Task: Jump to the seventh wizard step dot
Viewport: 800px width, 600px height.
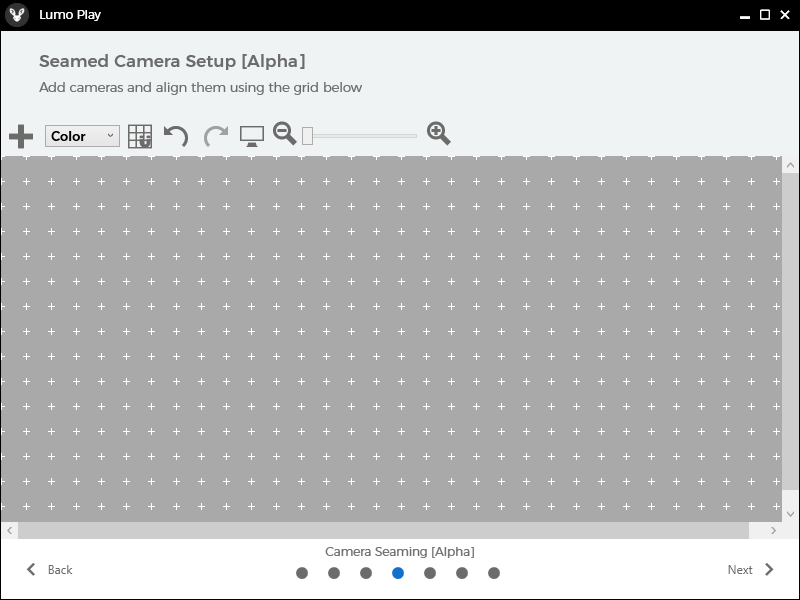Action: point(494,573)
